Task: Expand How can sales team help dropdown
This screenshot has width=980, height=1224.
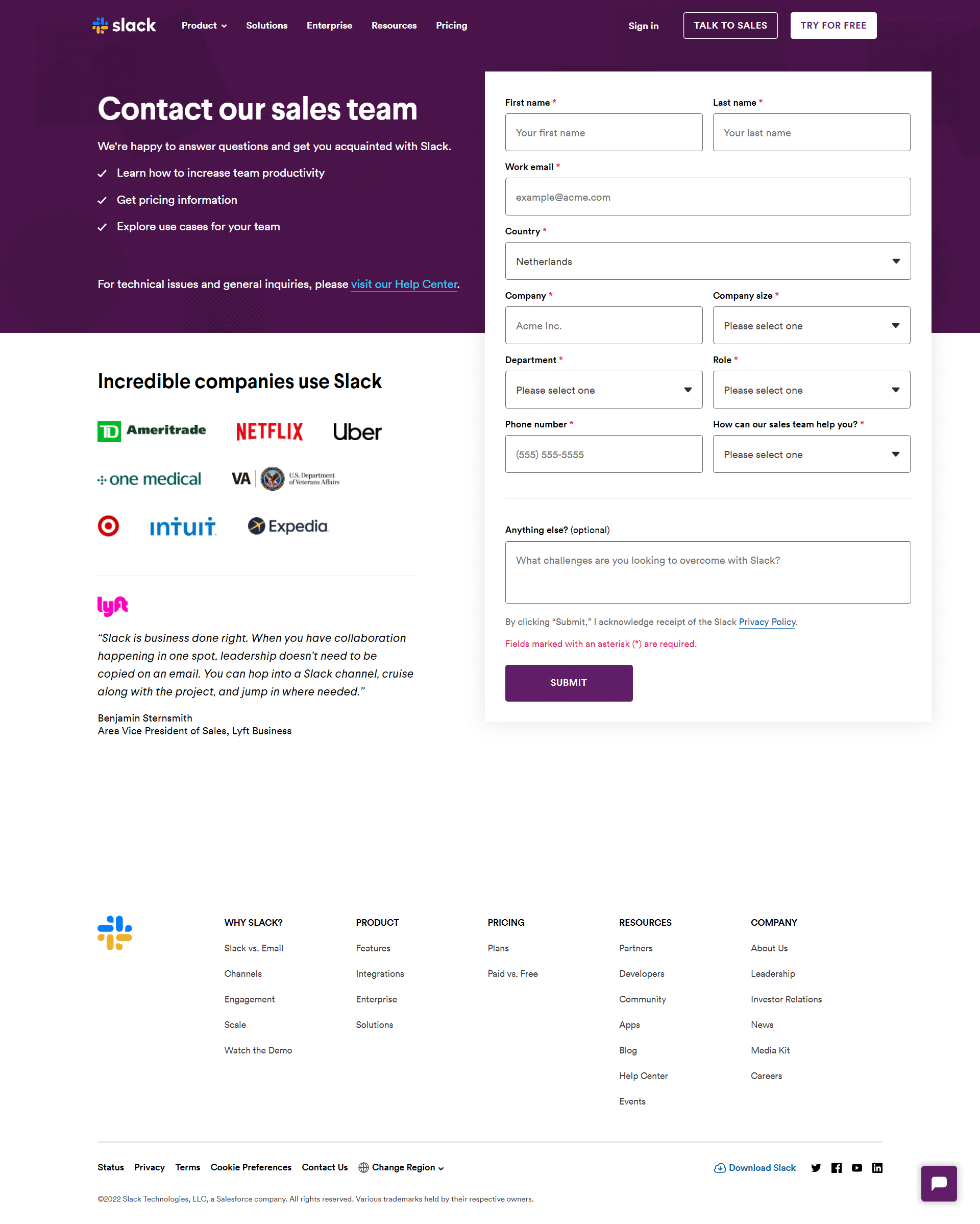Action: coord(811,454)
